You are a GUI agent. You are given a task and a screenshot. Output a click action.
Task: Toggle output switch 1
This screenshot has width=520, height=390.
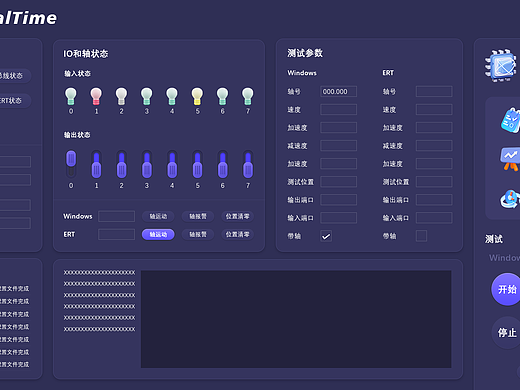(x=96, y=164)
